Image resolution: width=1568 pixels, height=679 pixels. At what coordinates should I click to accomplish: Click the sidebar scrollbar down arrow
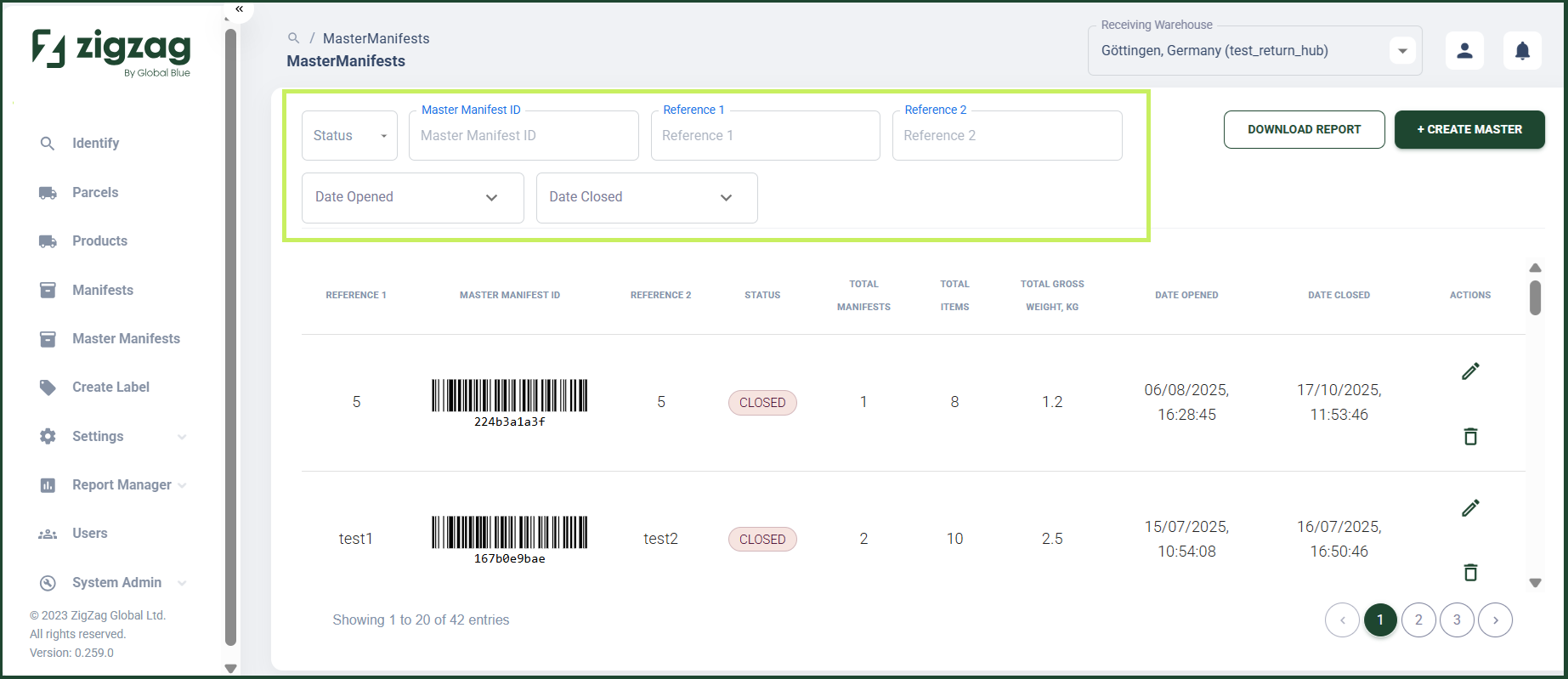[230, 669]
